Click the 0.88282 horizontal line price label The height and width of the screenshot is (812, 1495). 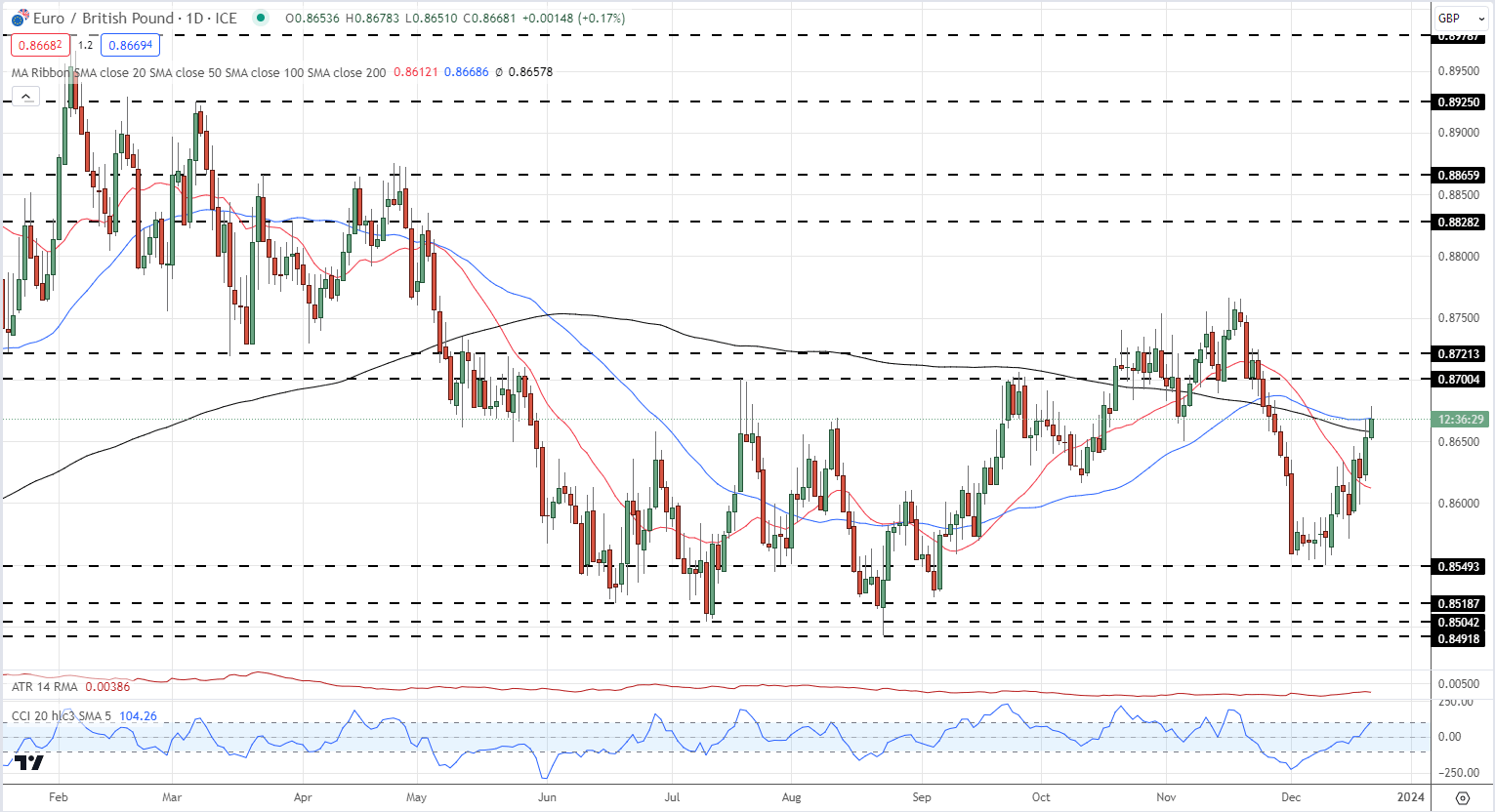[1458, 223]
